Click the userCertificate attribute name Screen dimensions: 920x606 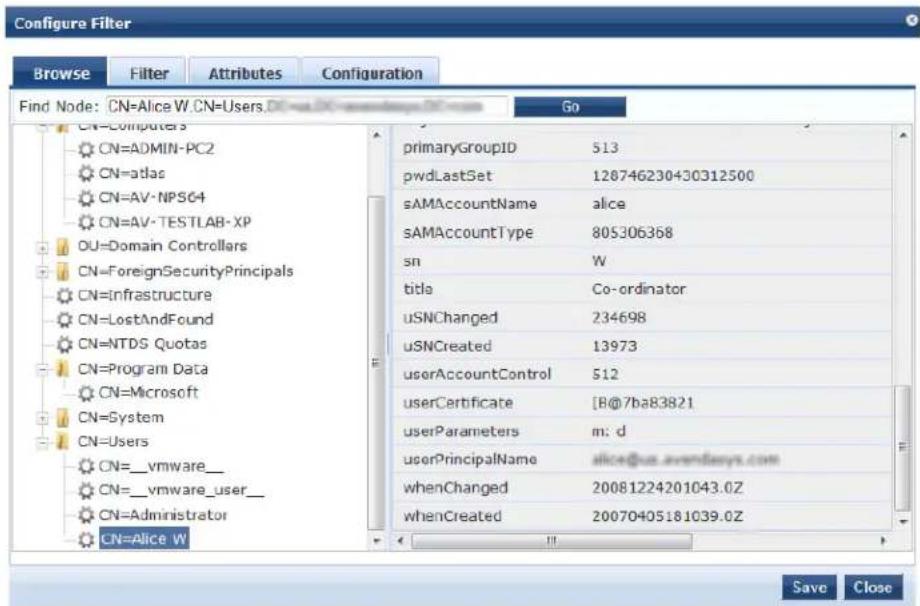[458, 403]
